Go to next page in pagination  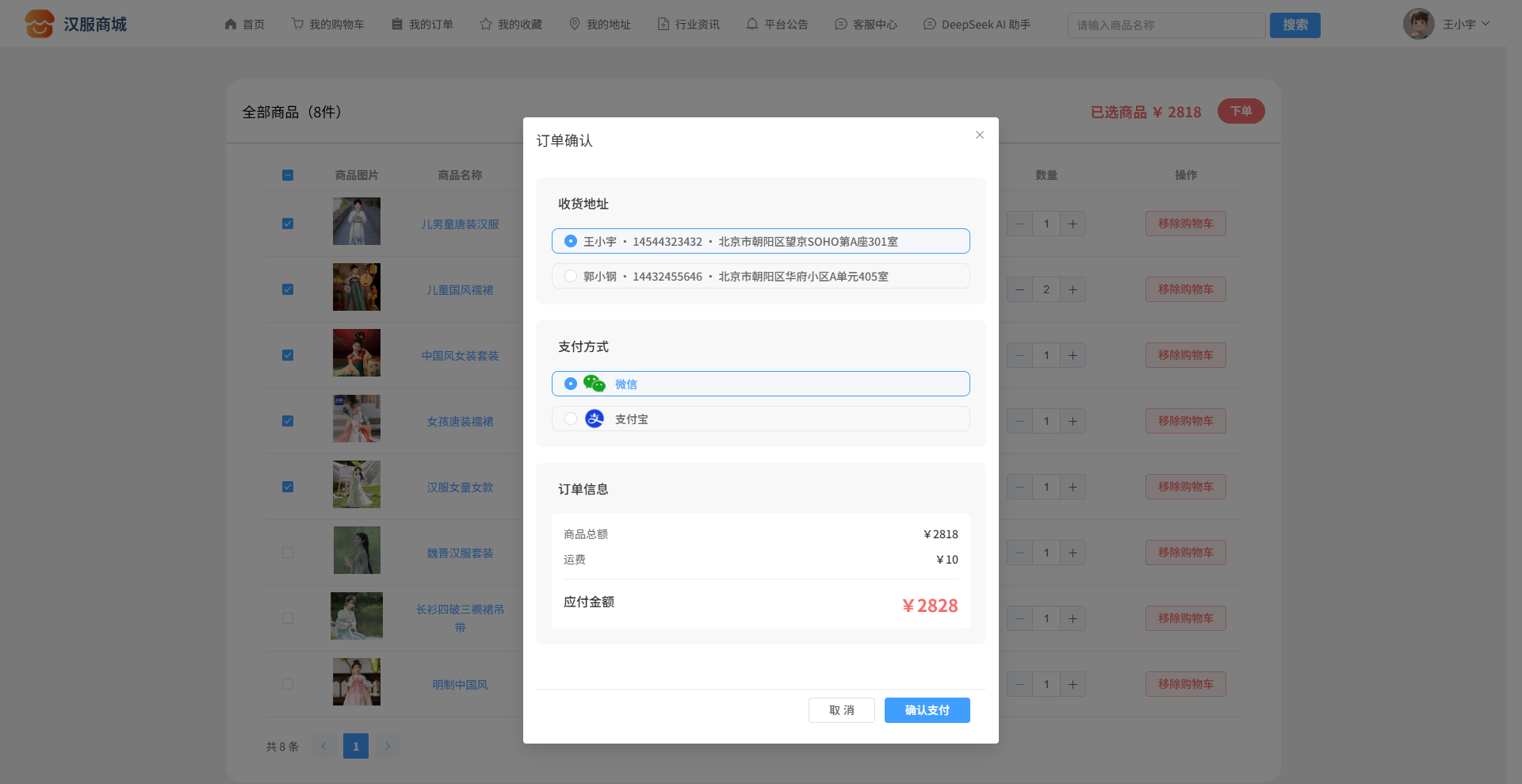click(388, 746)
